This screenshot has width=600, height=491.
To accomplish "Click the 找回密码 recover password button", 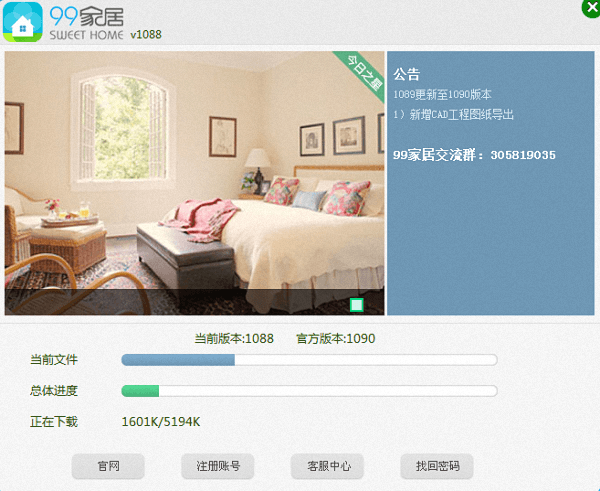I will pyautogui.click(x=437, y=466).
